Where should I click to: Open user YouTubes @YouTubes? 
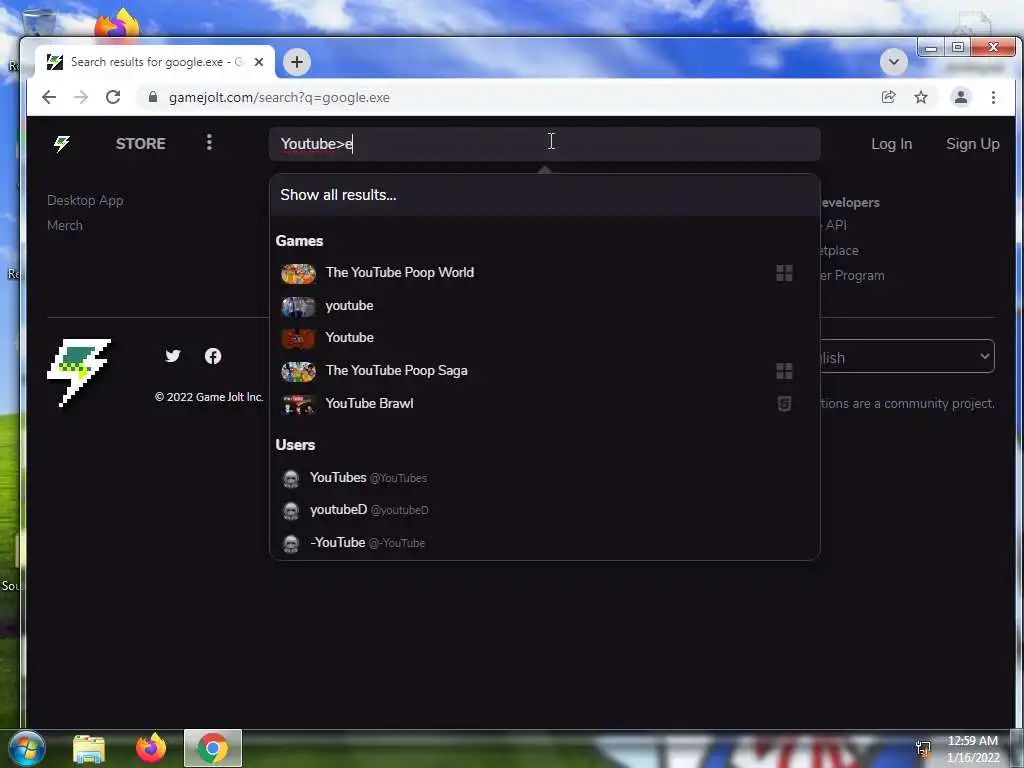click(545, 478)
